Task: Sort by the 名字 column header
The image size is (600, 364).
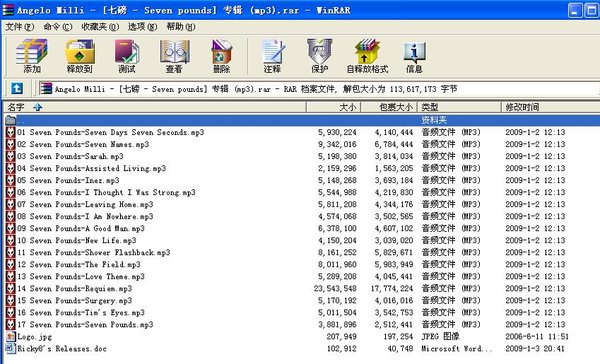Action: click(x=155, y=107)
